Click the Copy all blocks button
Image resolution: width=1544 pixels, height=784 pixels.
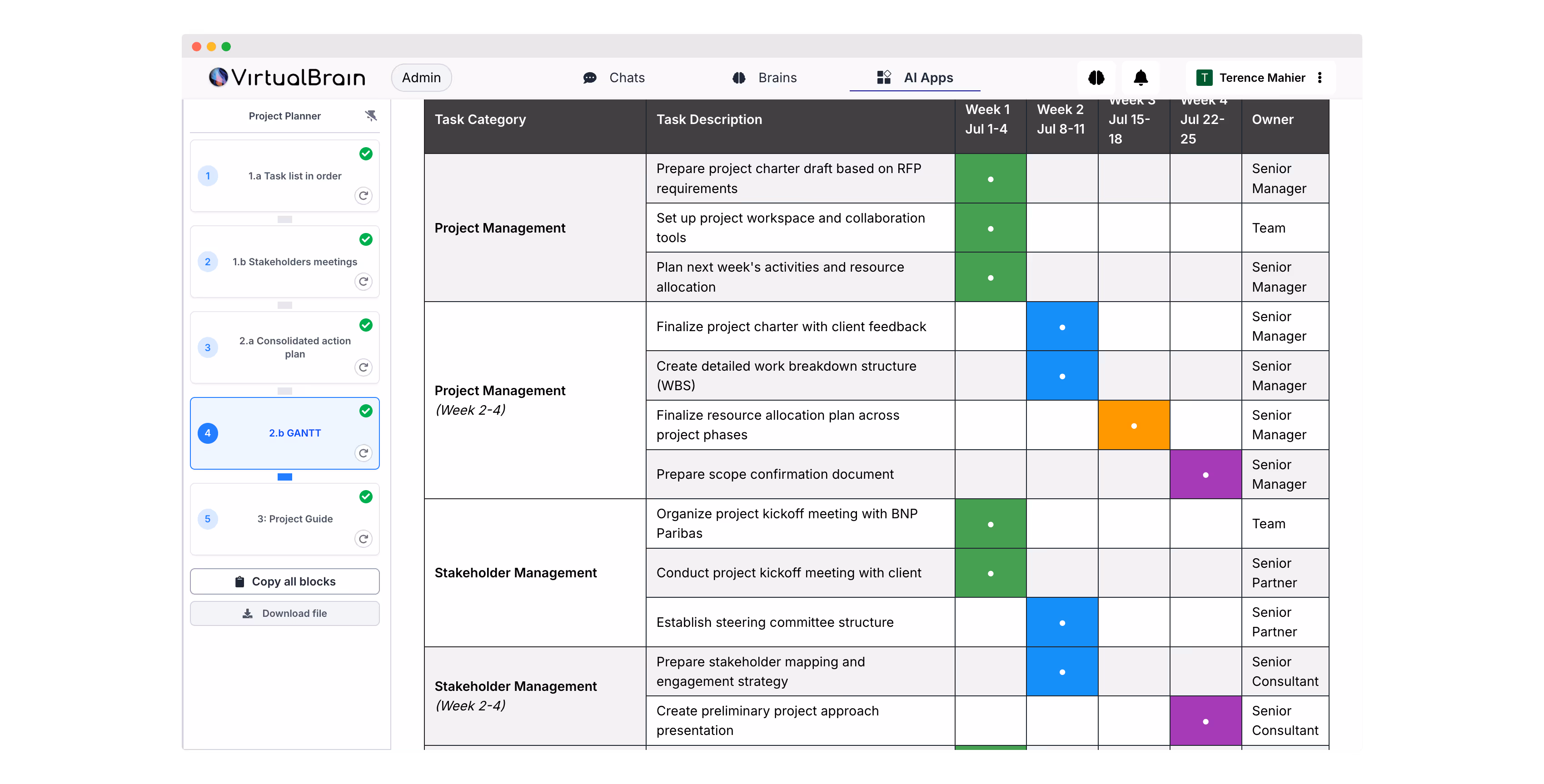tap(285, 581)
